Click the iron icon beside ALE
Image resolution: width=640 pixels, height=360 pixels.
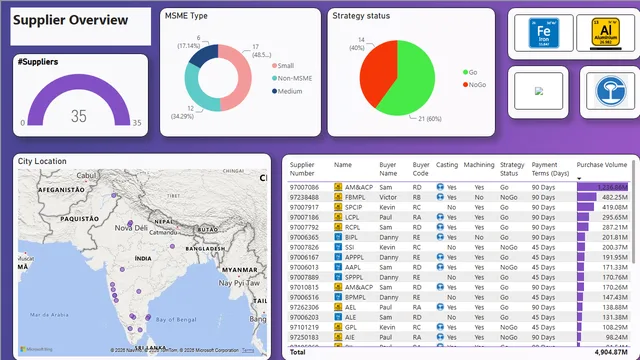pyautogui.click(x=338, y=317)
